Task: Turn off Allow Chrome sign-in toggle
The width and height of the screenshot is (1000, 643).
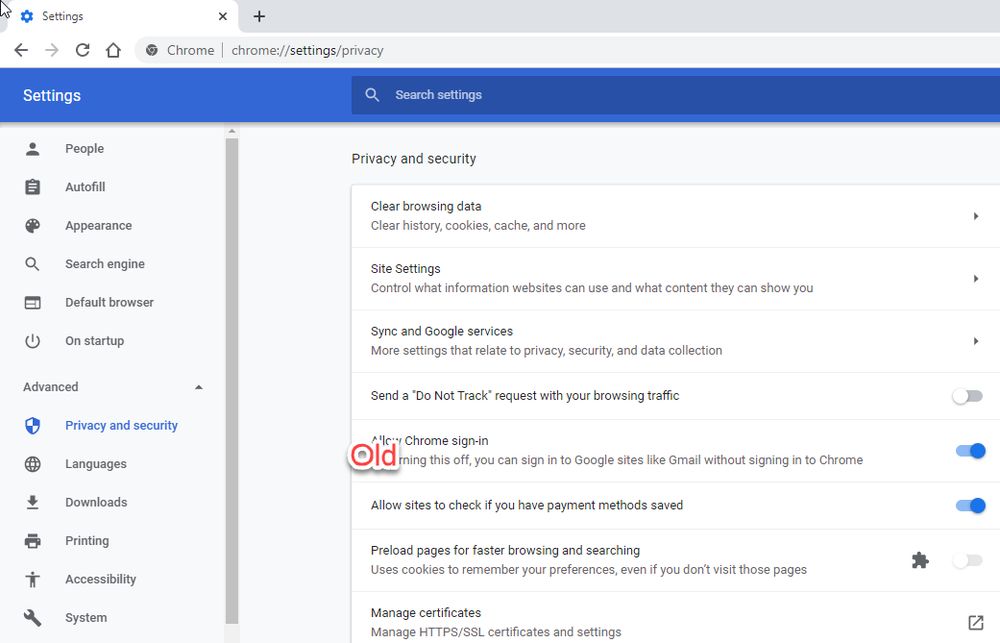Action: coord(970,451)
